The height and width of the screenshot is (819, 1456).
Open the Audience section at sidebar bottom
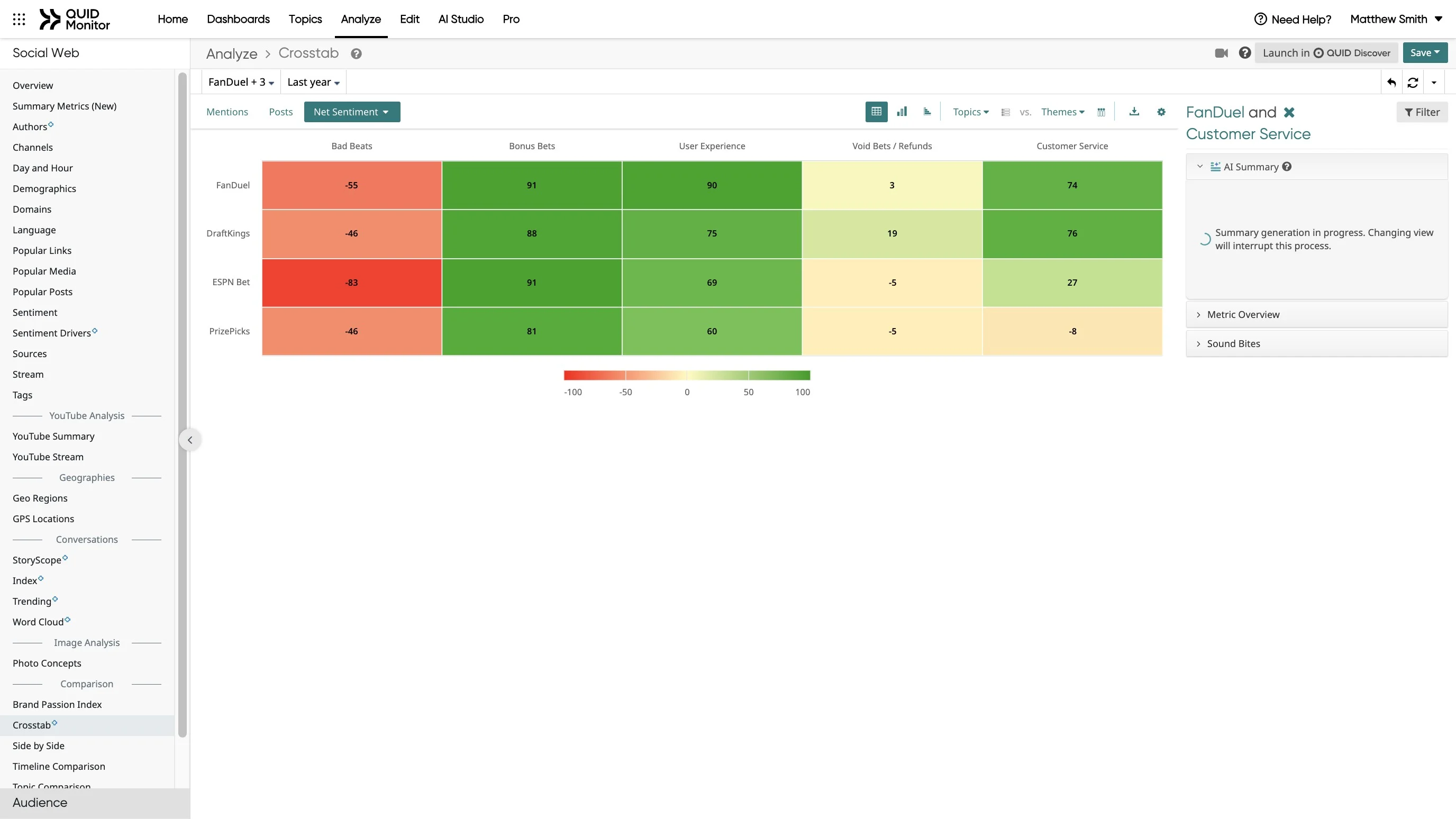(x=95, y=803)
